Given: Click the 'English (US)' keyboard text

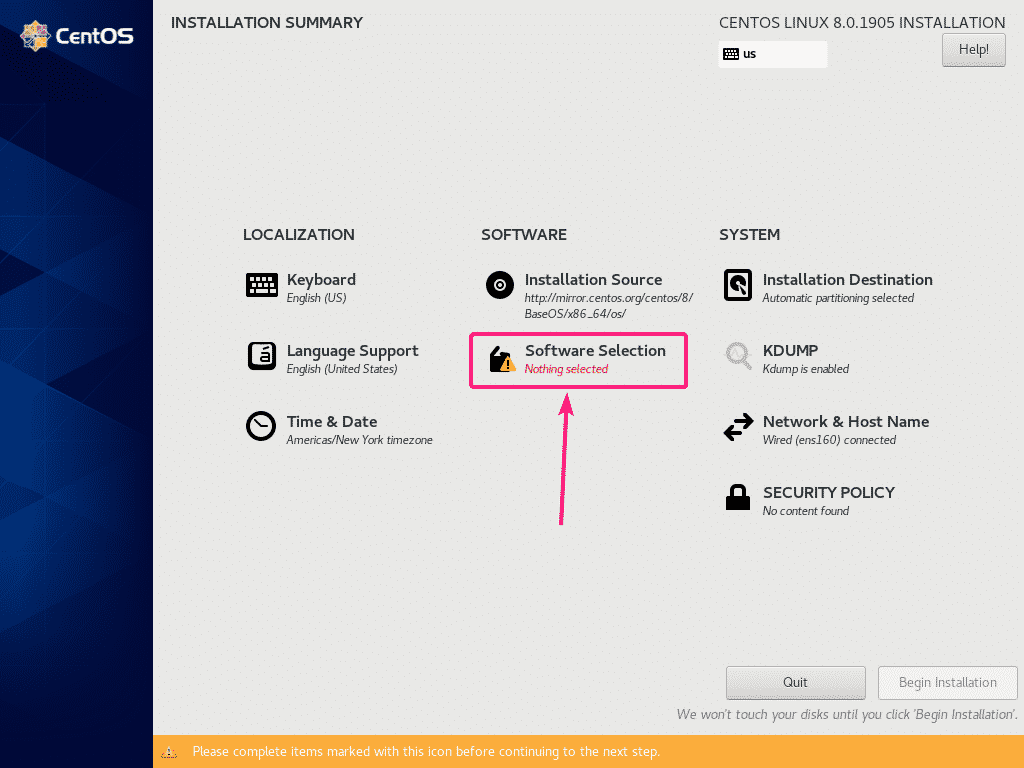Looking at the screenshot, I should pos(316,298).
